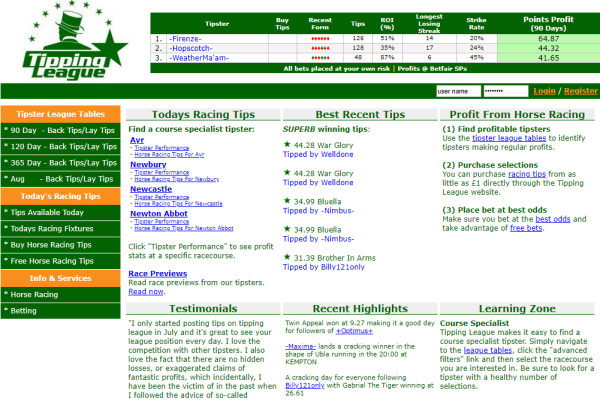Image resolution: width=600 pixels, height=400 pixels.
Task: Click the Tipping League logo
Action: 75,41
